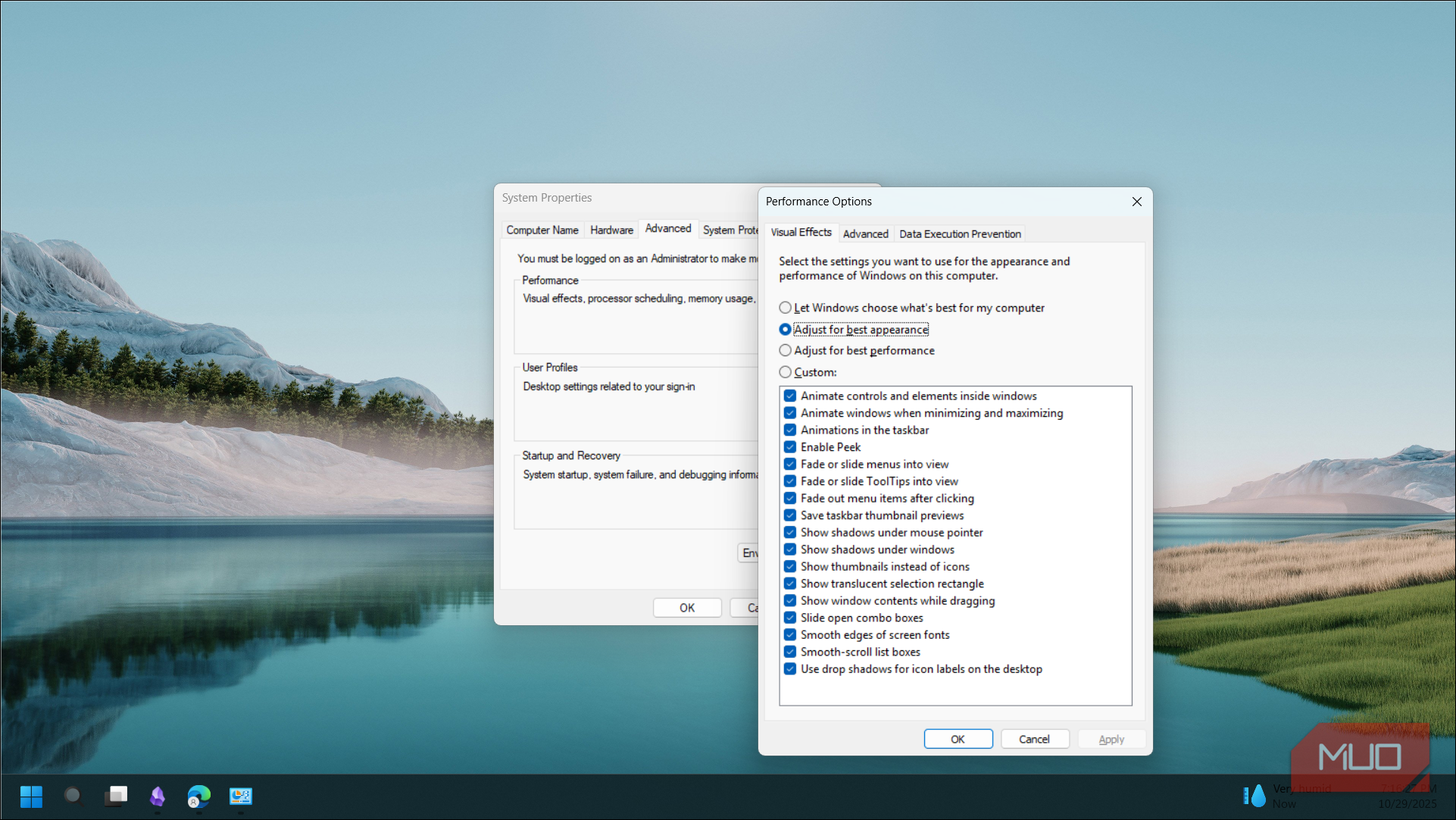The image size is (1456, 820).
Task: Open Data Execution Prevention tab
Action: pos(960,234)
